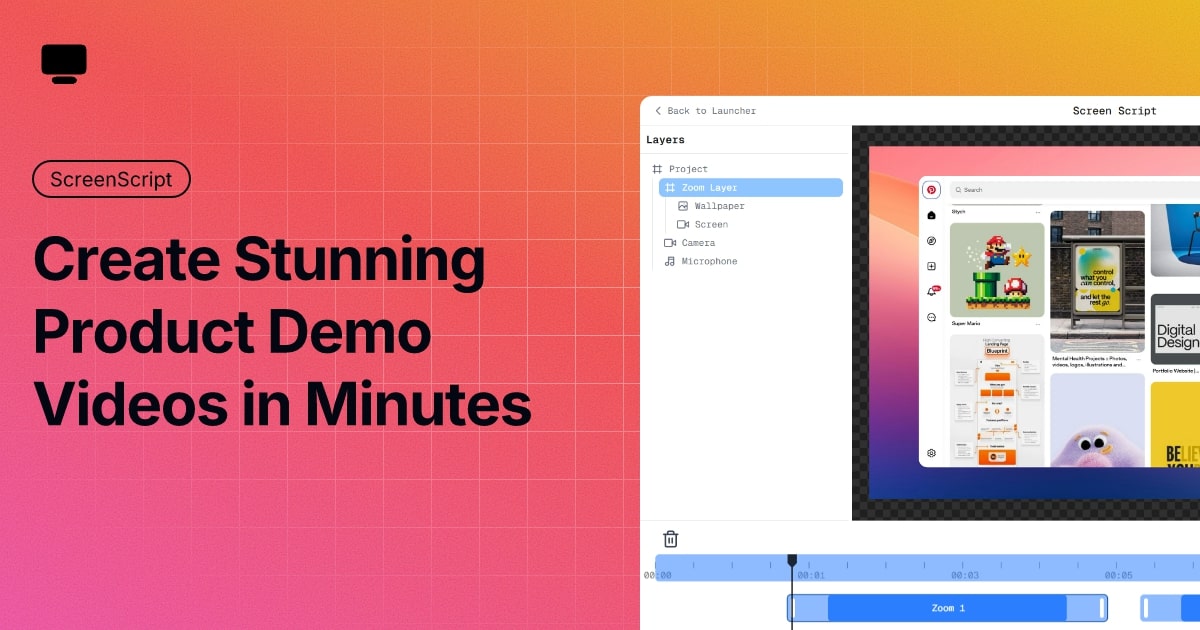Click the home icon in Pinterest sidebar
Image resolution: width=1200 pixels, height=630 pixels.
pos(931,215)
